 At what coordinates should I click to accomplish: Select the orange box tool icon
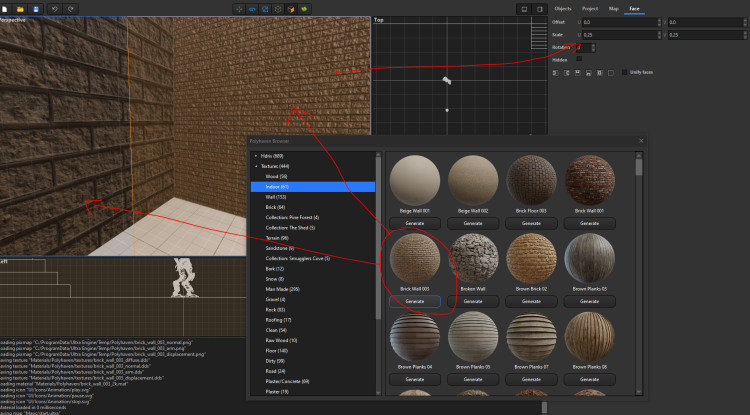tap(291, 9)
